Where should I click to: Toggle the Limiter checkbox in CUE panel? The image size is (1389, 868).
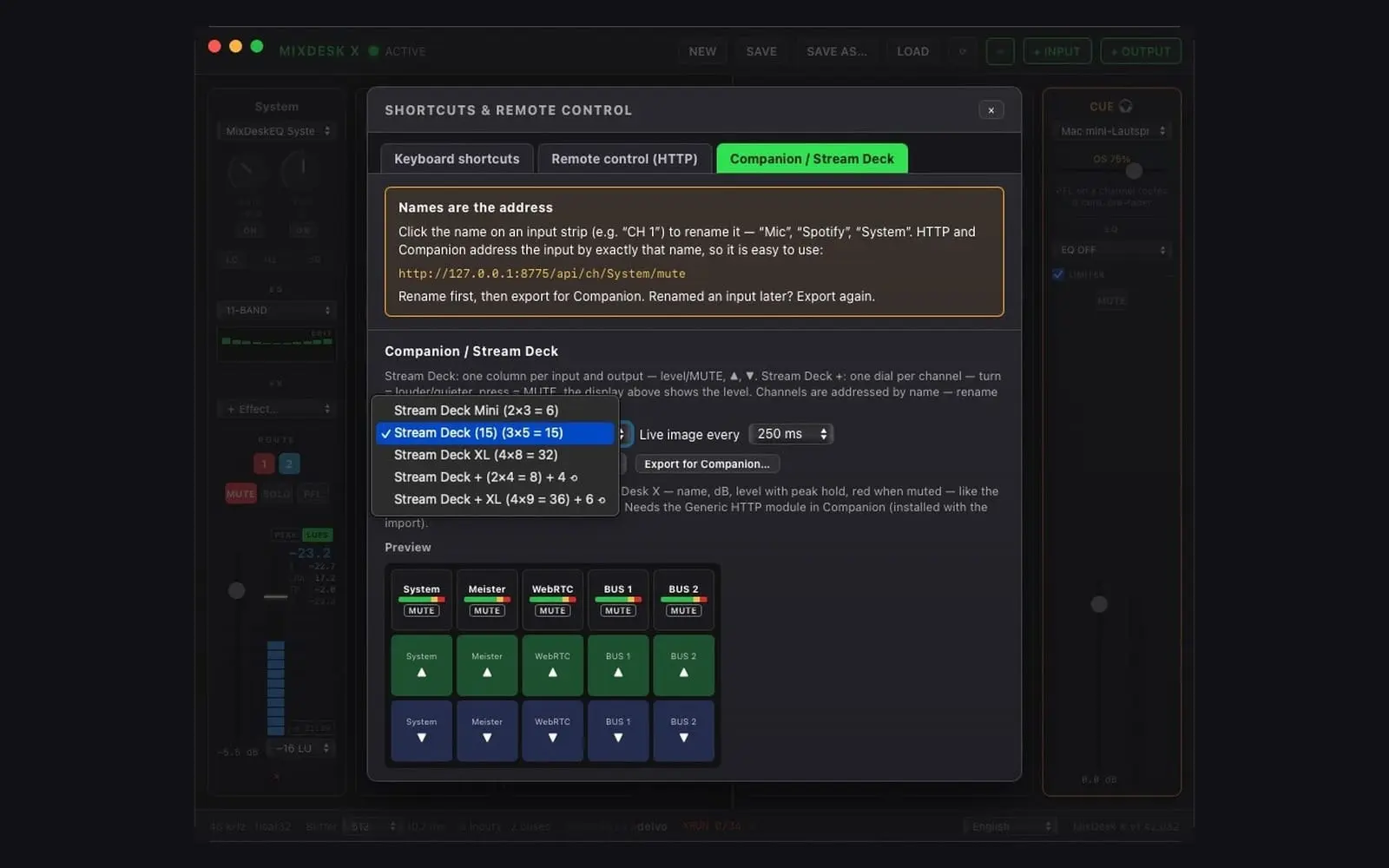pos(1058,274)
